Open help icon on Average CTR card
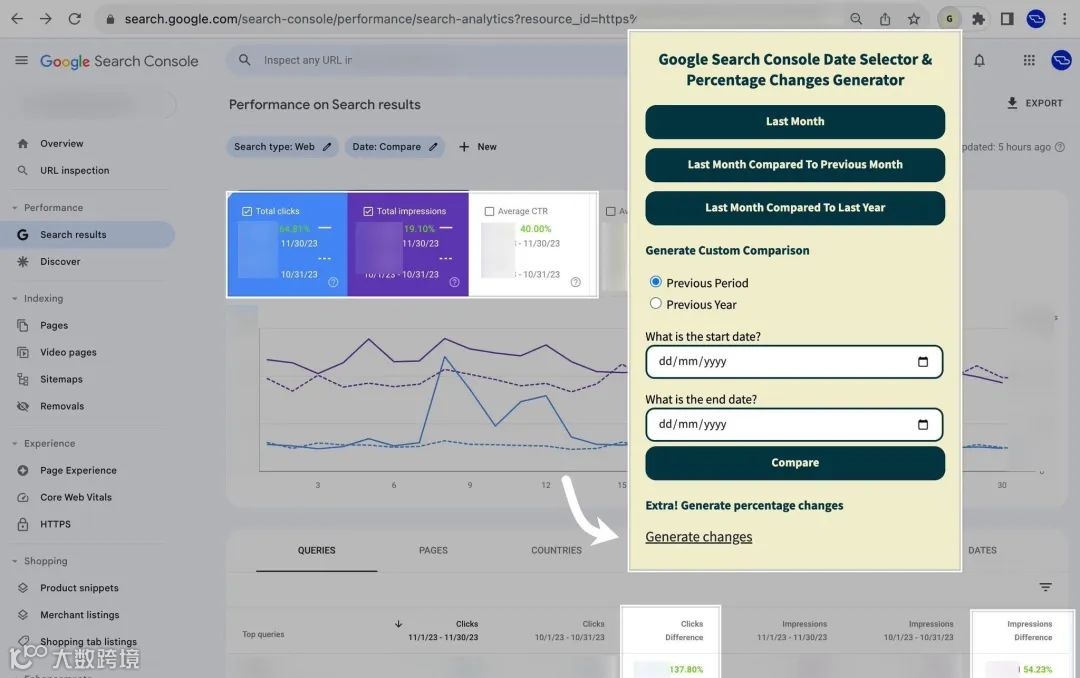 pyautogui.click(x=576, y=282)
